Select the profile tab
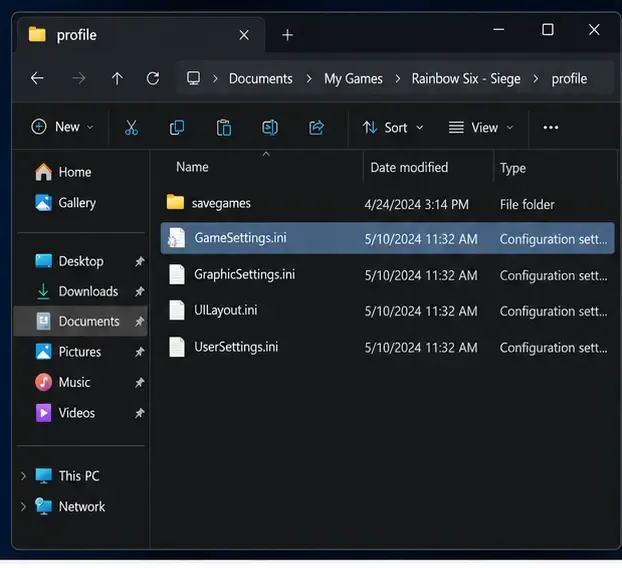Image resolution: width=622 pixels, height=568 pixels. point(141,35)
